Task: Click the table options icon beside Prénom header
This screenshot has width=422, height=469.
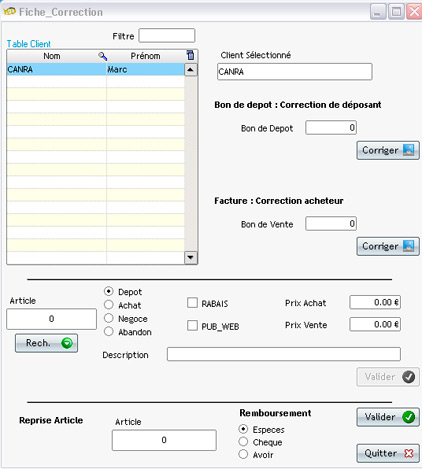Action: point(190,55)
